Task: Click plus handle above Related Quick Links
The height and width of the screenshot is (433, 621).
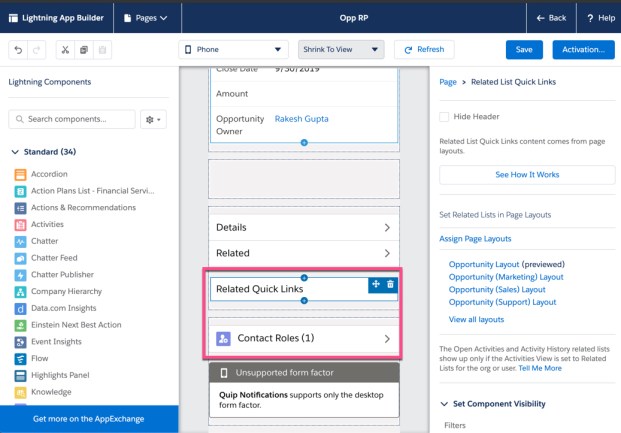Action: [304, 278]
